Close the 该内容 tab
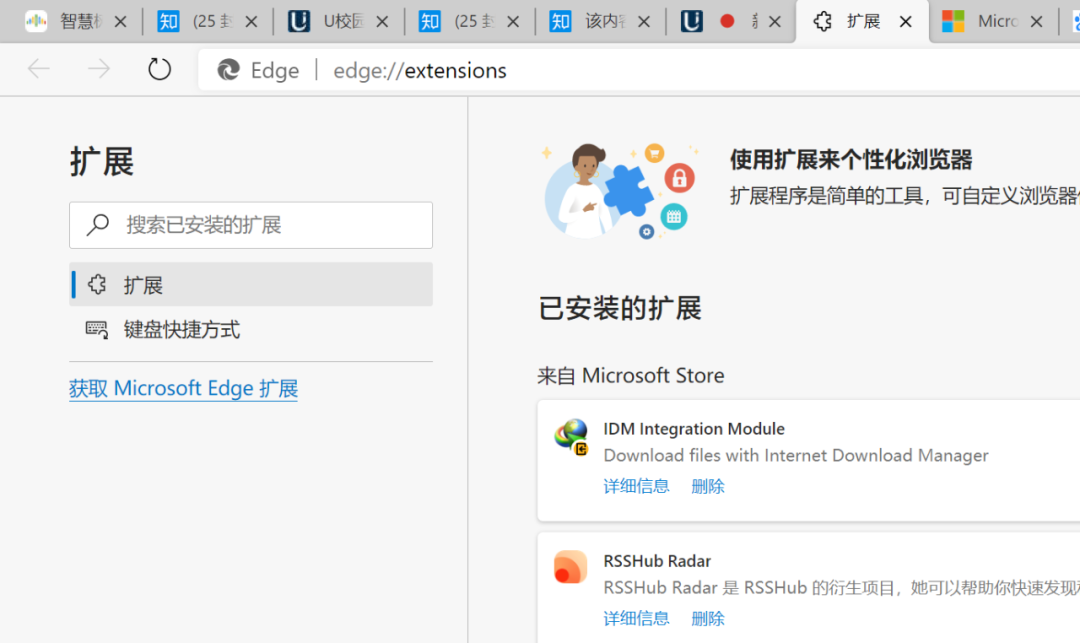This screenshot has width=1080, height=643. click(644, 22)
